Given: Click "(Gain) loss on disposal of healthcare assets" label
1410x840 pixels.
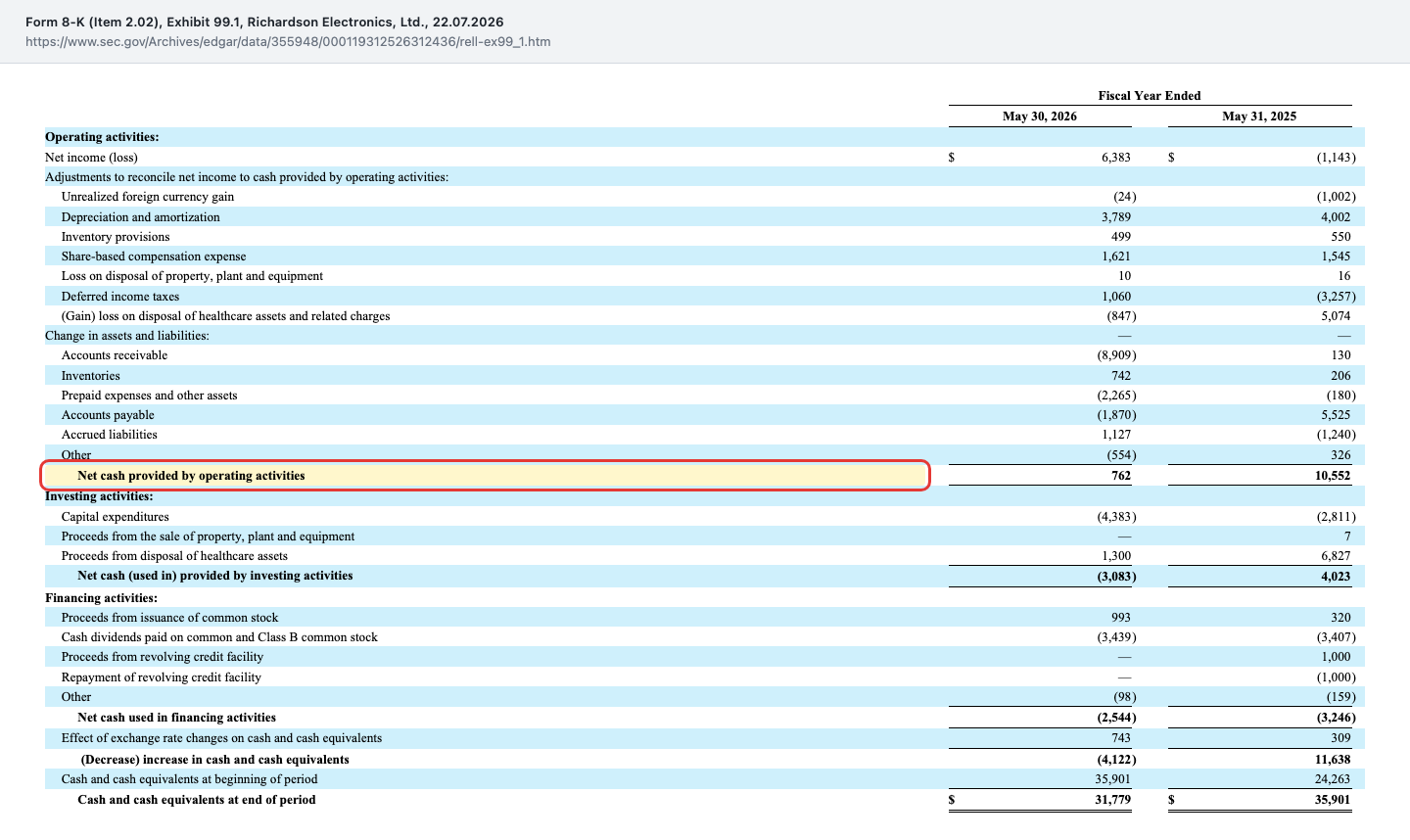Looking at the screenshot, I should (225, 316).
